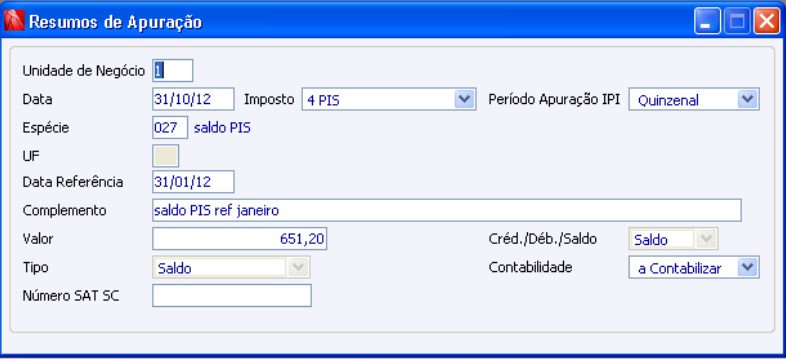The width and height of the screenshot is (786, 360).
Task: Maximize the Resumos de Apuração window
Action: pyautogui.click(x=737, y=22)
